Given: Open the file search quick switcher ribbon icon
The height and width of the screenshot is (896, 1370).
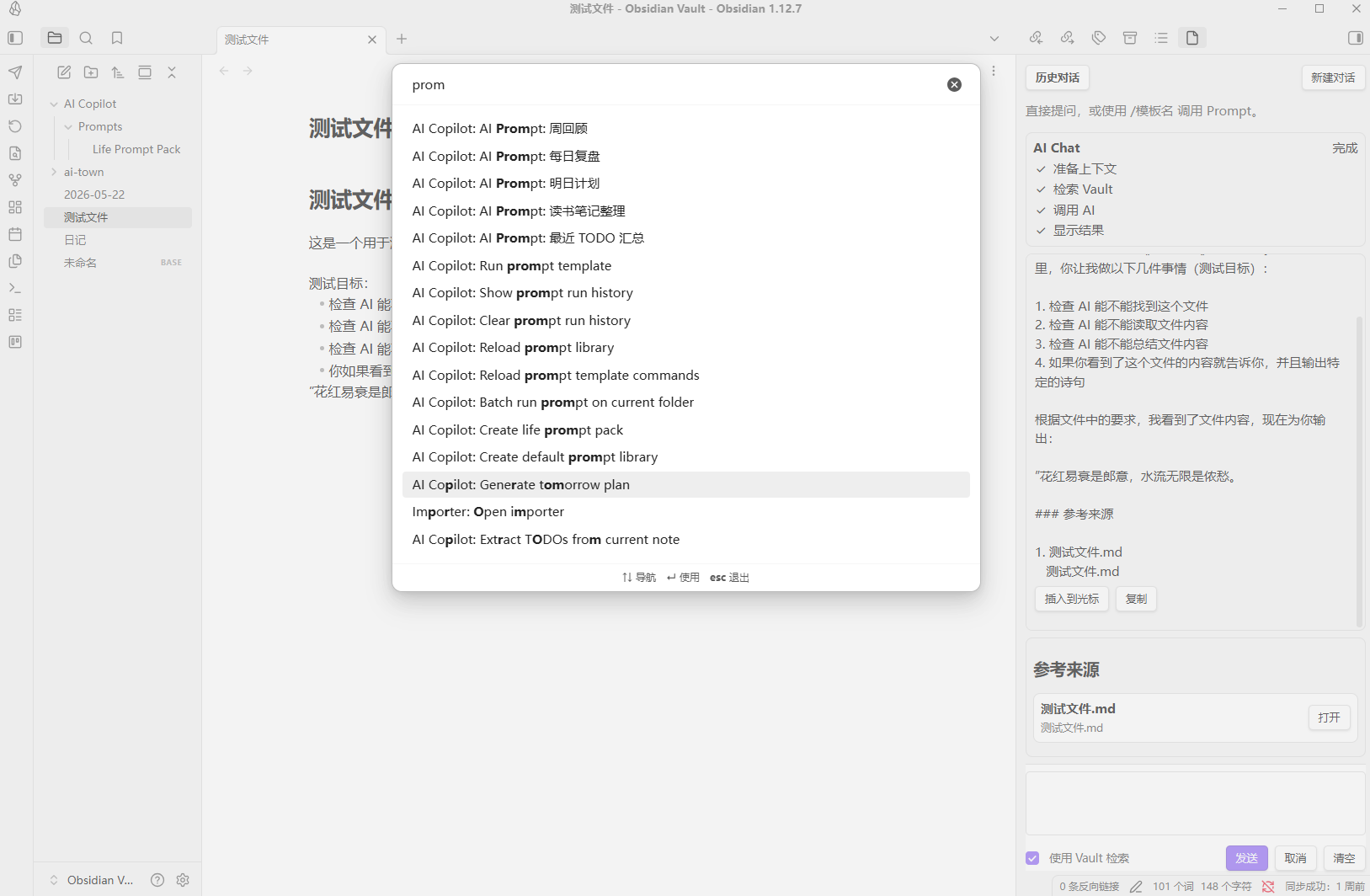Looking at the screenshot, I should [15, 153].
